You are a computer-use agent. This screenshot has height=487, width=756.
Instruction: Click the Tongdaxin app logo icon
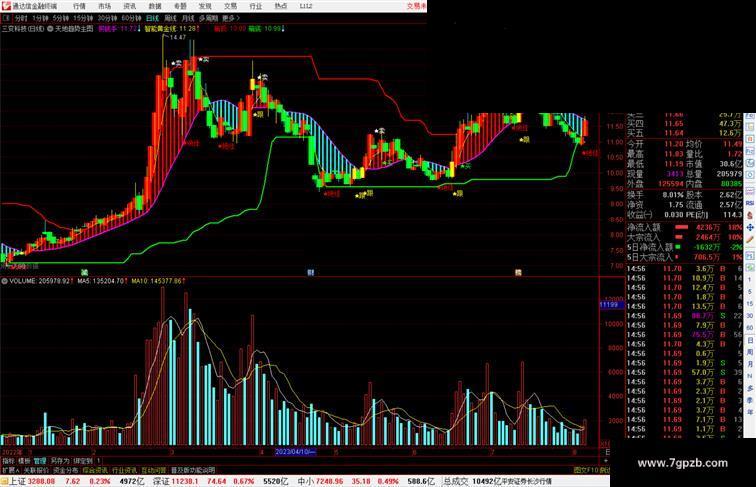(5, 6)
